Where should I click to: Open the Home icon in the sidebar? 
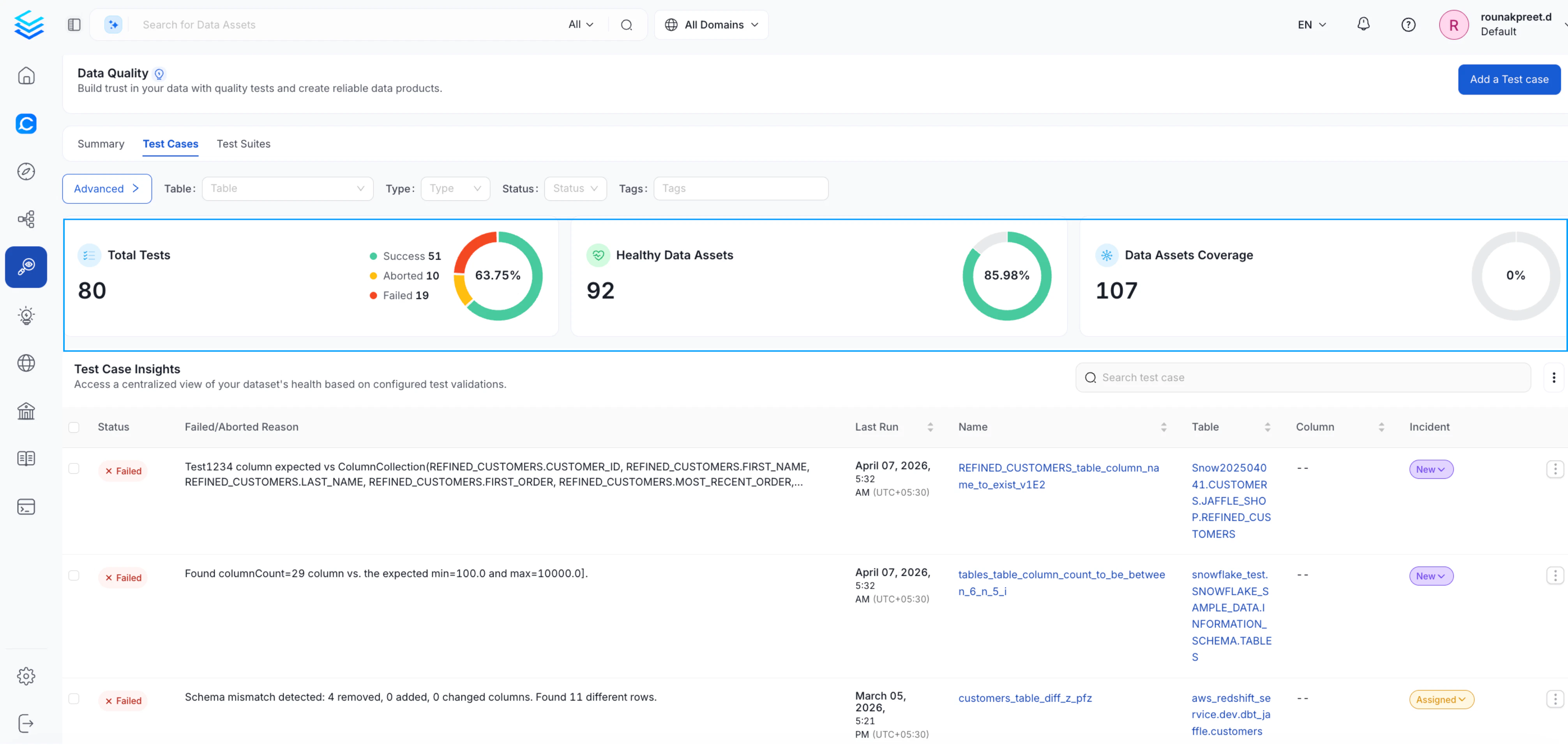[26, 76]
